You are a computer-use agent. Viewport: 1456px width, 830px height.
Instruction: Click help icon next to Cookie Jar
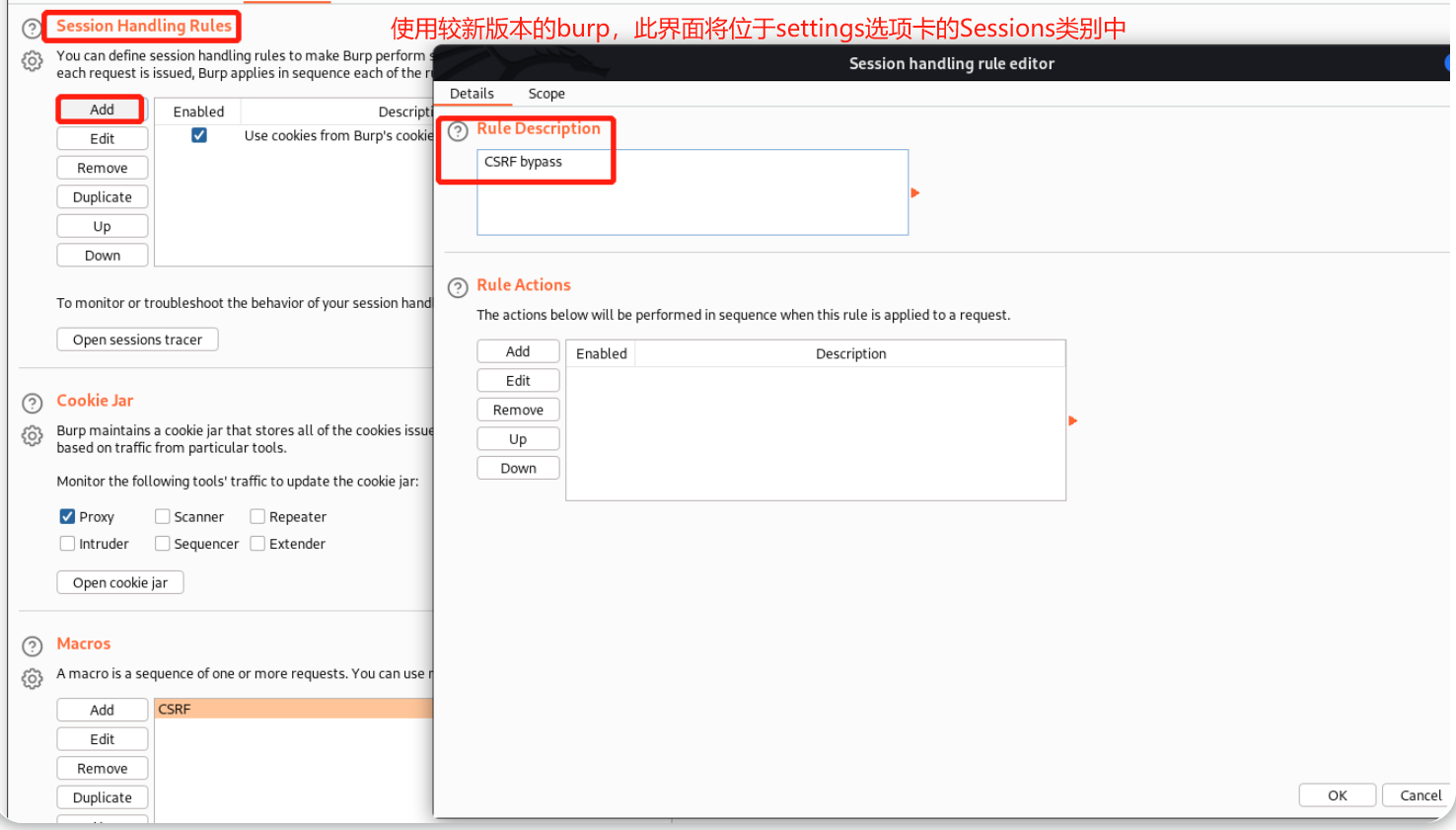pos(32,403)
